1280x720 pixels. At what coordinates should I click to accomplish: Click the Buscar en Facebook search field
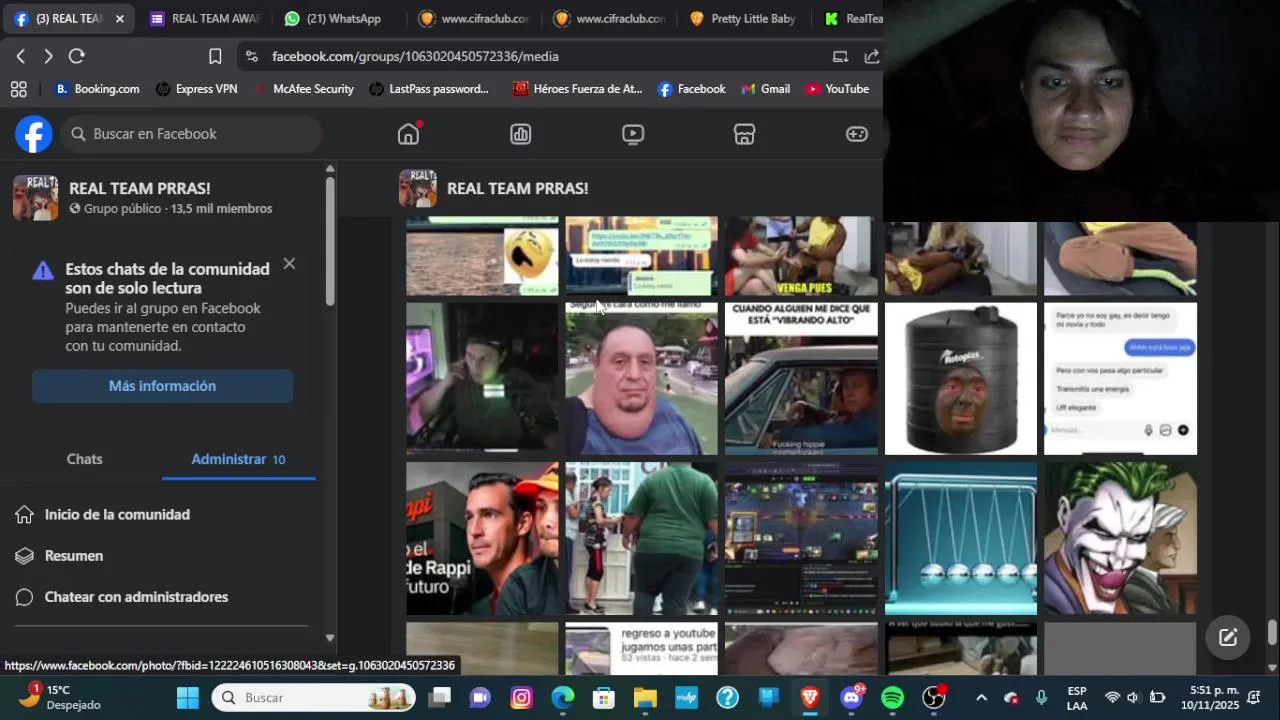[x=190, y=134]
